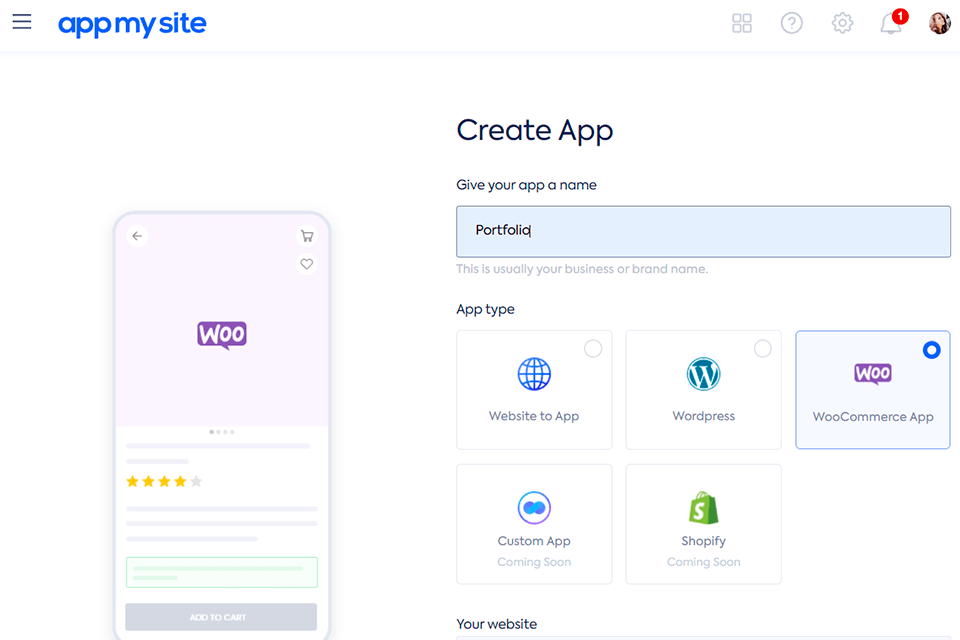This screenshot has height=640, width=960.
Task: Open the help question mark icon
Action: click(x=792, y=23)
